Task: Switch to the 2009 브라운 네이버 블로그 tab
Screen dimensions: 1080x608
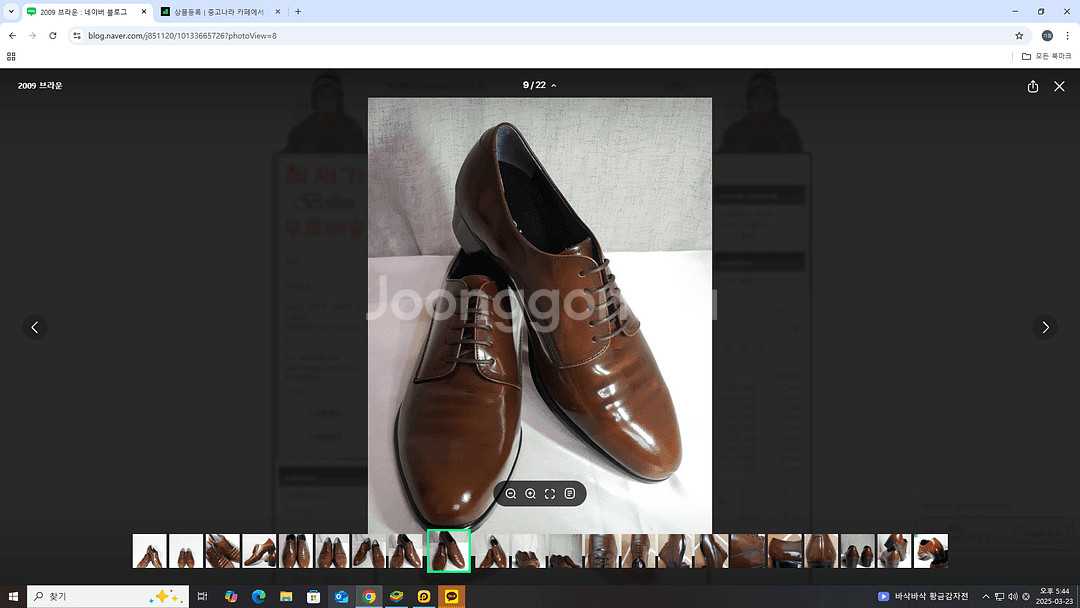Action: [x=83, y=12]
